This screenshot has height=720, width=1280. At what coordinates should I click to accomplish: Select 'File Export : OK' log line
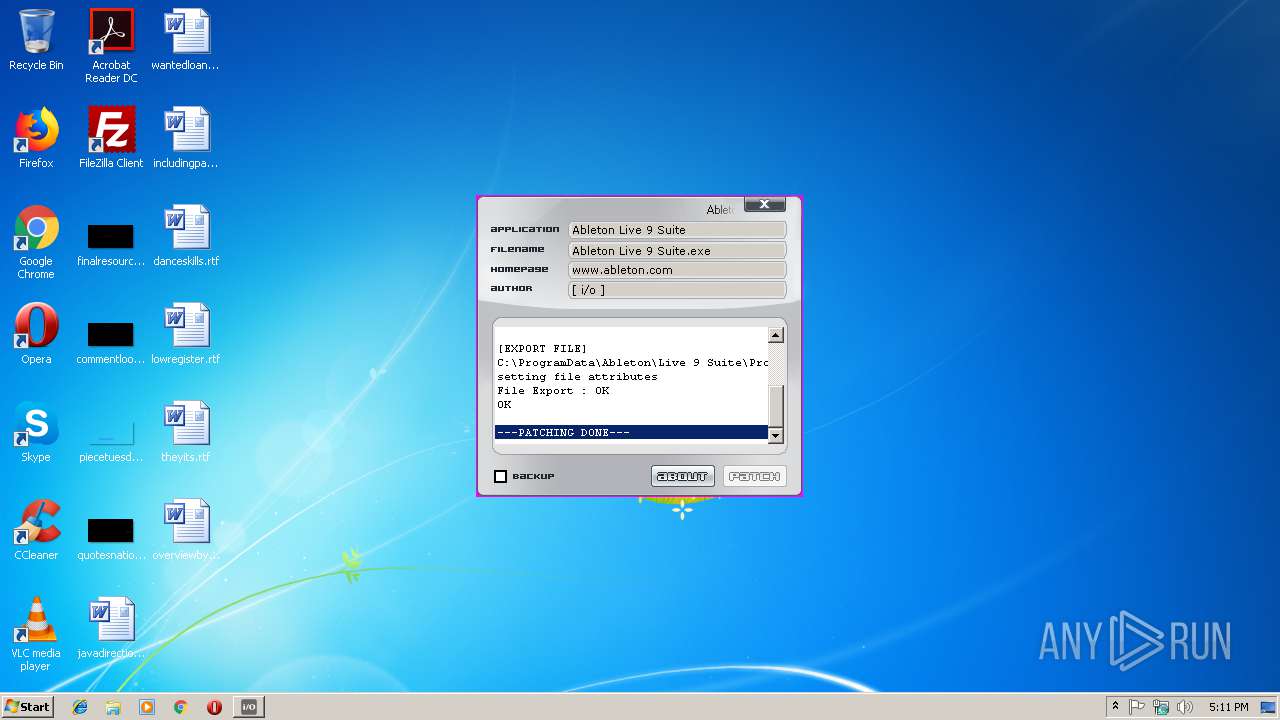click(553, 391)
